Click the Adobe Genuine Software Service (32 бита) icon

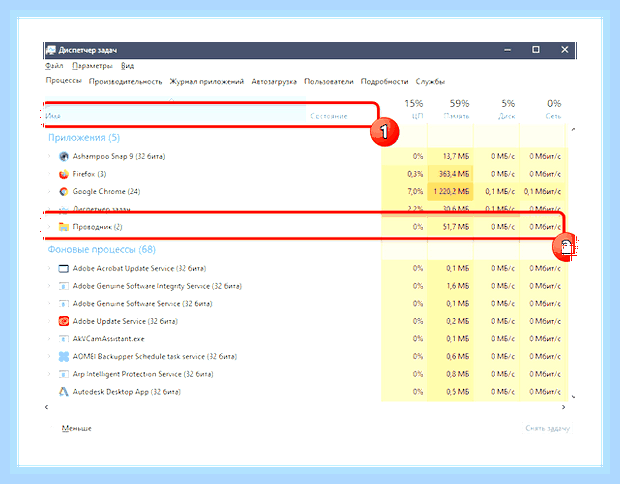point(64,304)
